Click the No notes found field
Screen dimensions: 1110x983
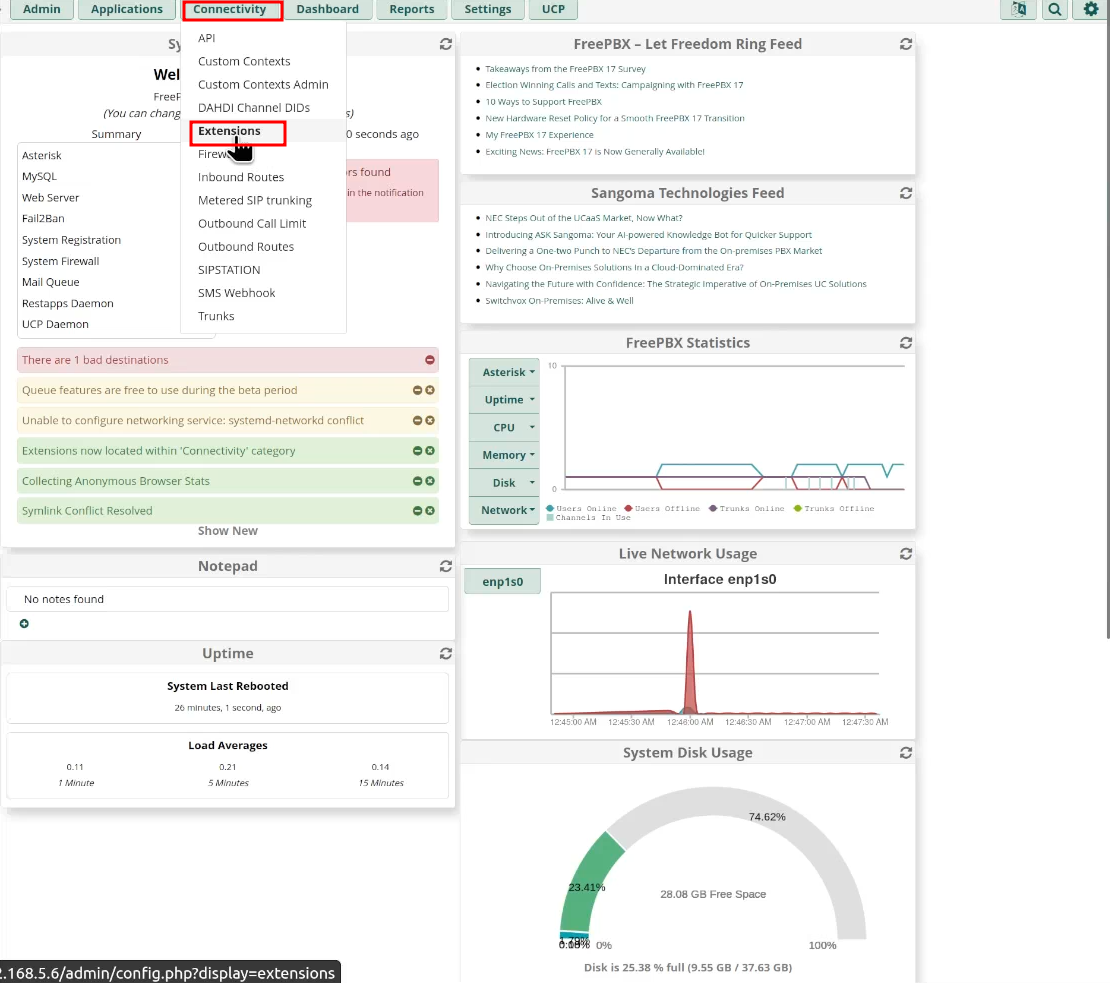[x=227, y=599]
